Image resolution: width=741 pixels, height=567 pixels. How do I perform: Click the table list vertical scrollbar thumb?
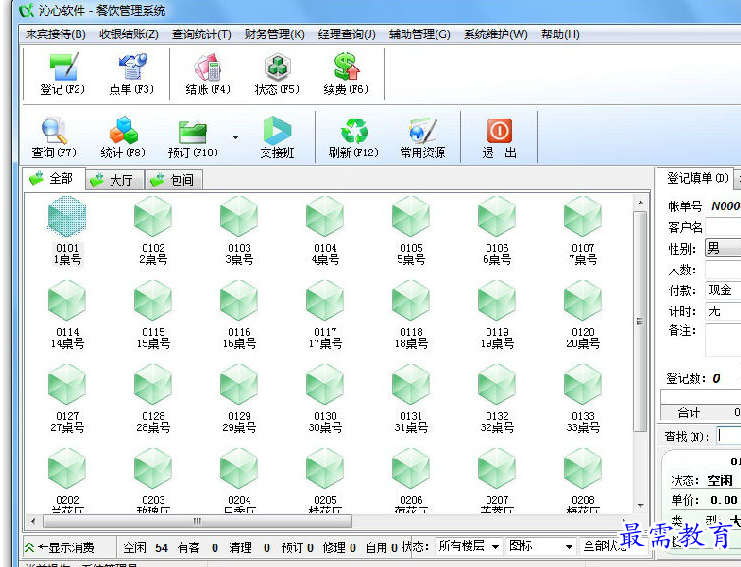640,321
